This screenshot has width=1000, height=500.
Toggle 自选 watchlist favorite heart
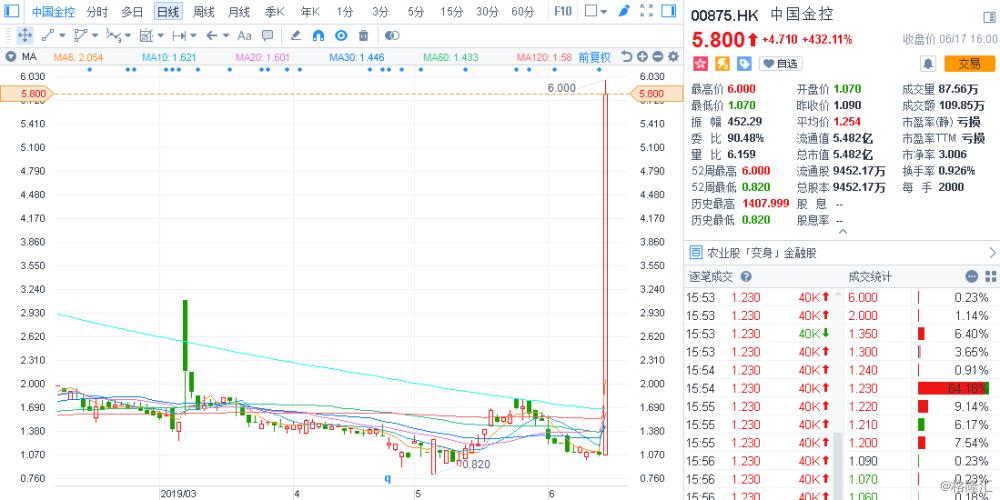pyautogui.click(x=781, y=64)
